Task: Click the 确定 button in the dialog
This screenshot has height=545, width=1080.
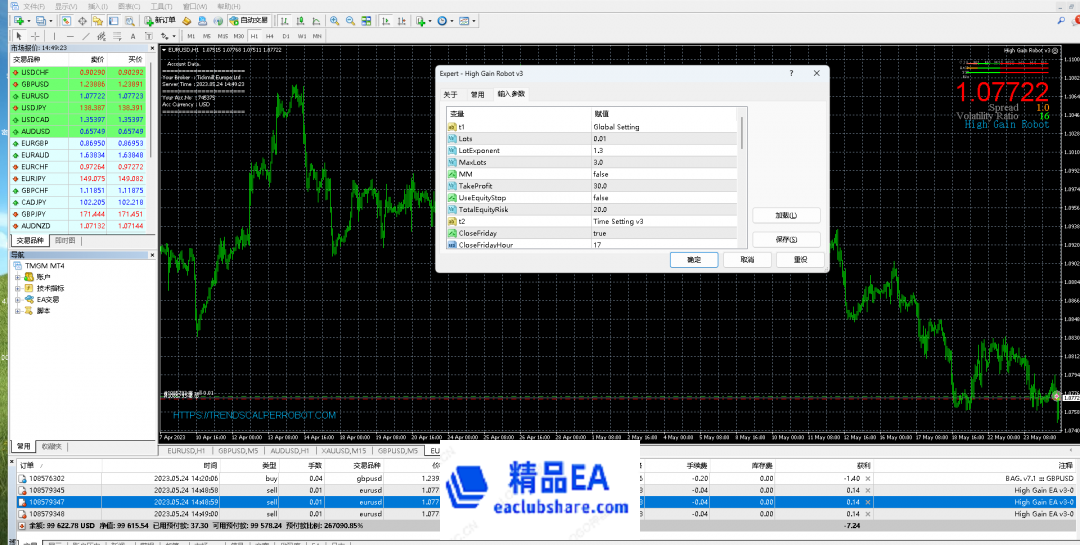Action: 693,259
